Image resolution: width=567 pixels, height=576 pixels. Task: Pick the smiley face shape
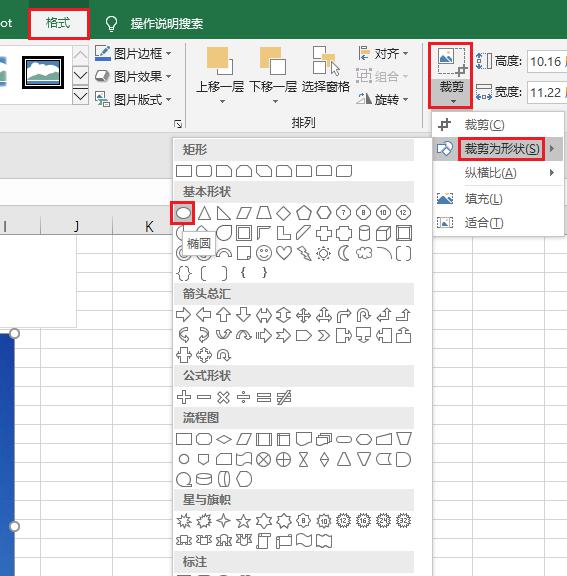point(264,253)
